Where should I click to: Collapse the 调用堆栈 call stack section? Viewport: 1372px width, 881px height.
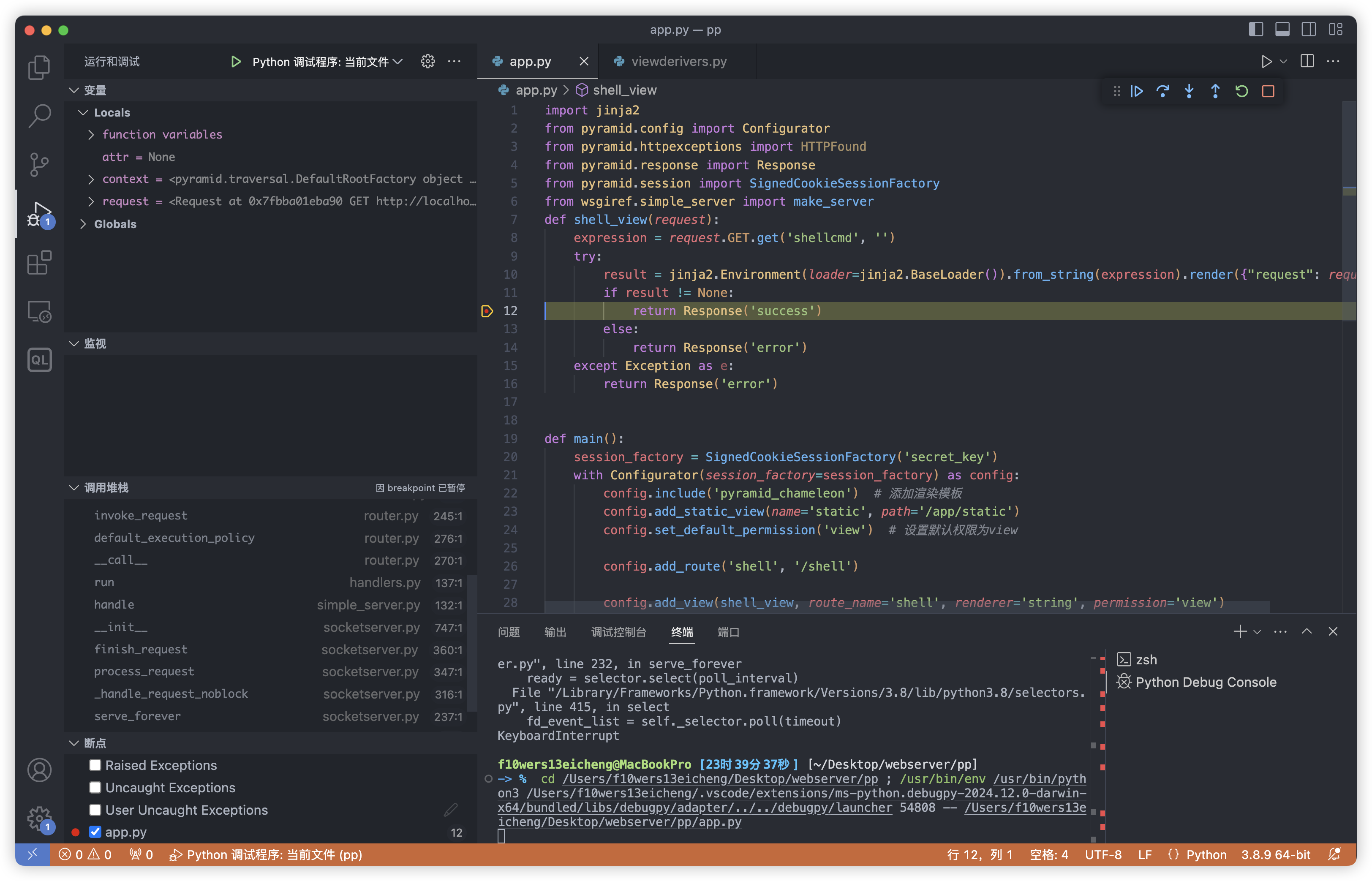coord(74,488)
